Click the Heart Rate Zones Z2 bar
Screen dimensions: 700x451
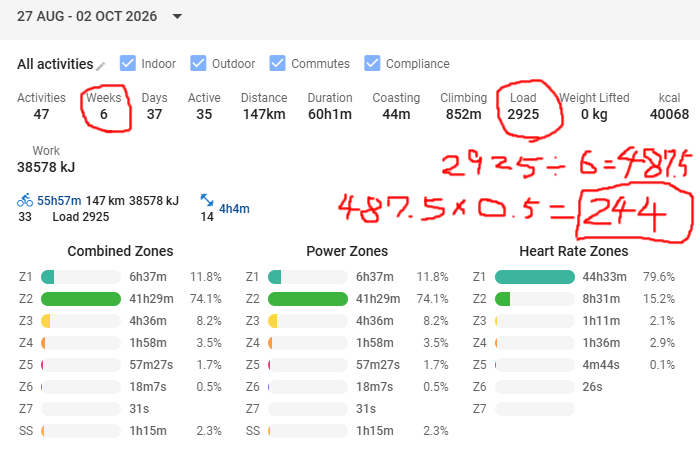(535, 299)
